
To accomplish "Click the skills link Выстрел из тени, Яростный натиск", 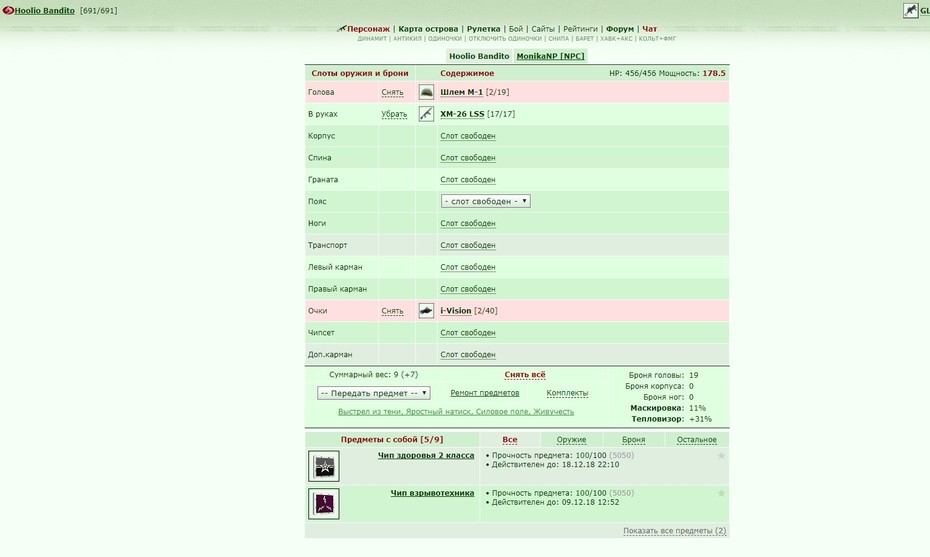I will click(x=456, y=412).
